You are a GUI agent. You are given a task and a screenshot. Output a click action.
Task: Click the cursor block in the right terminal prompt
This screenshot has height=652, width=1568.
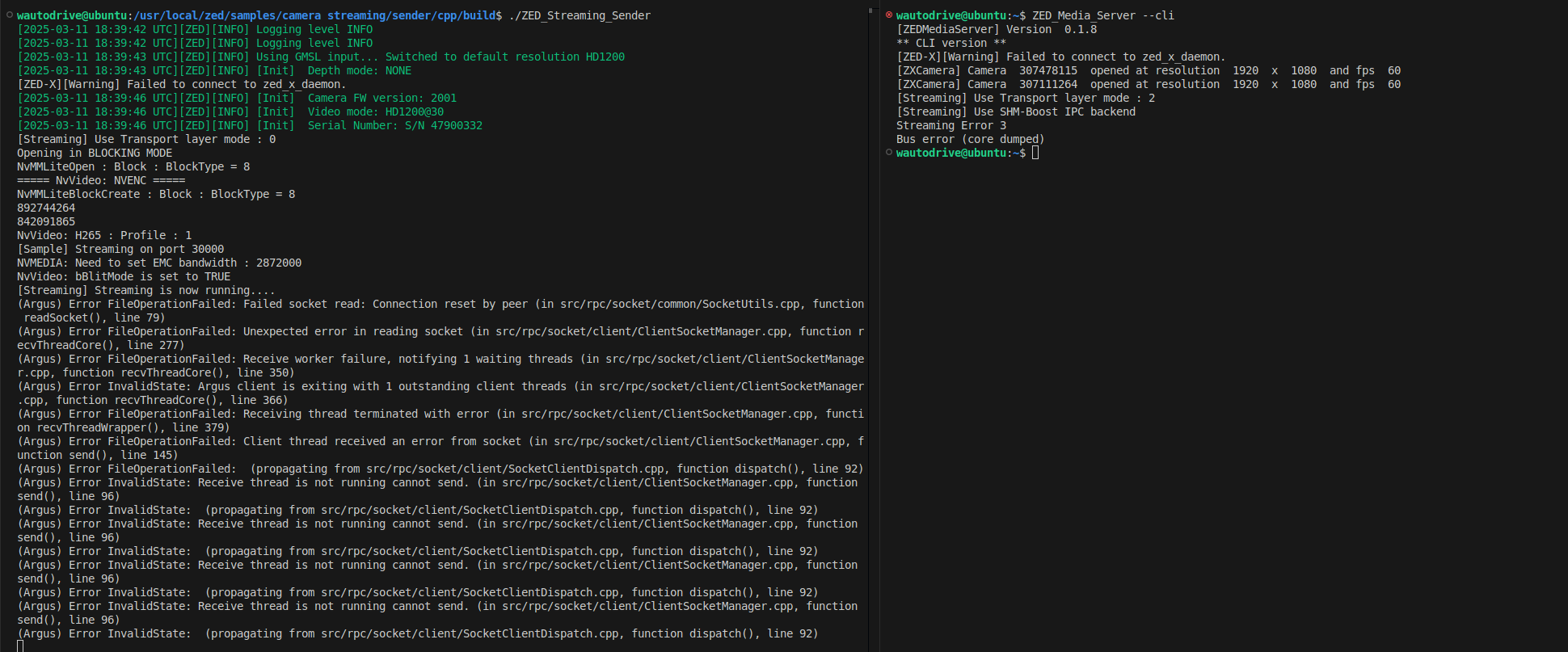[x=1035, y=153]
